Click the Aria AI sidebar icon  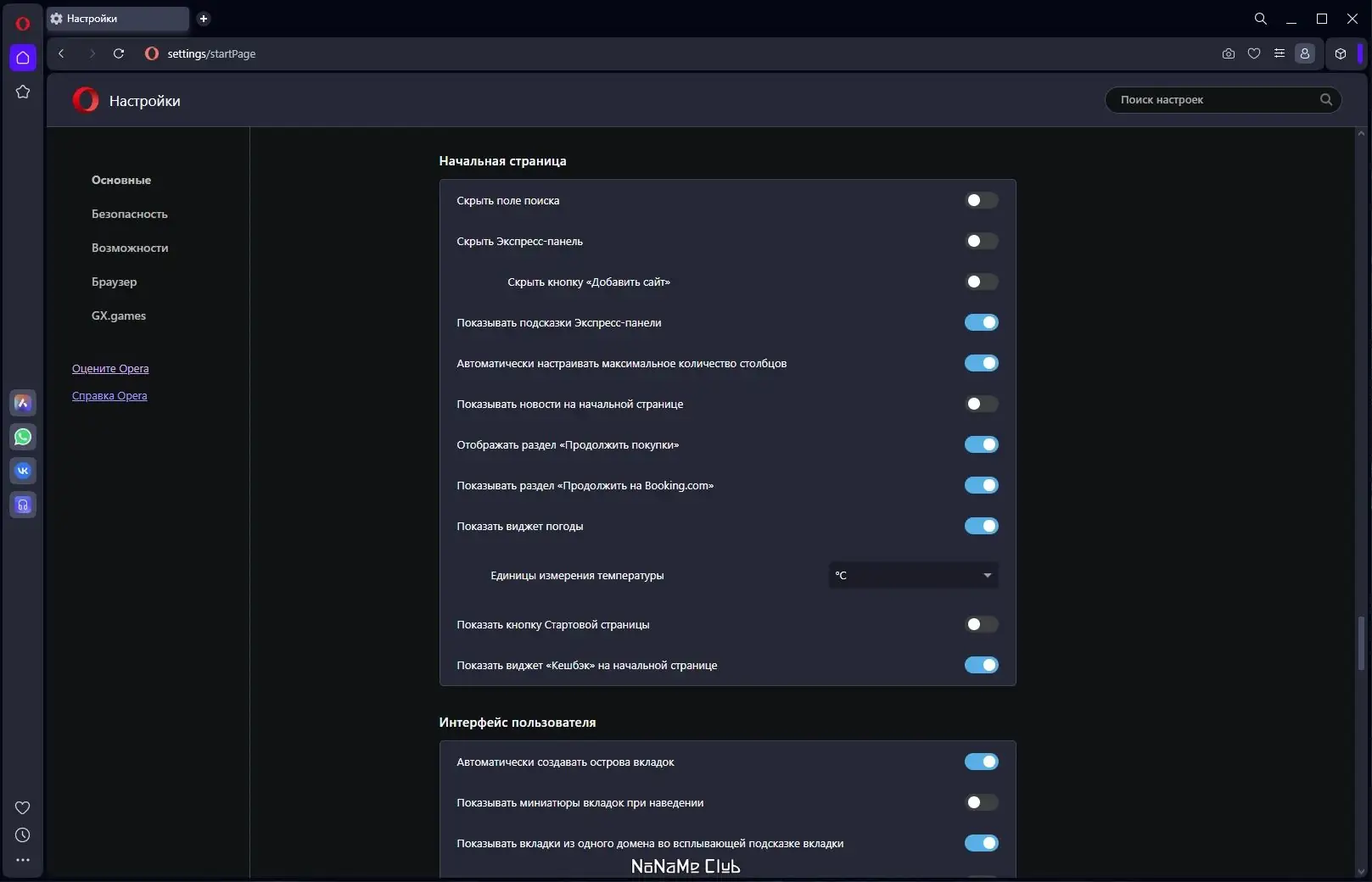point(23,403)
